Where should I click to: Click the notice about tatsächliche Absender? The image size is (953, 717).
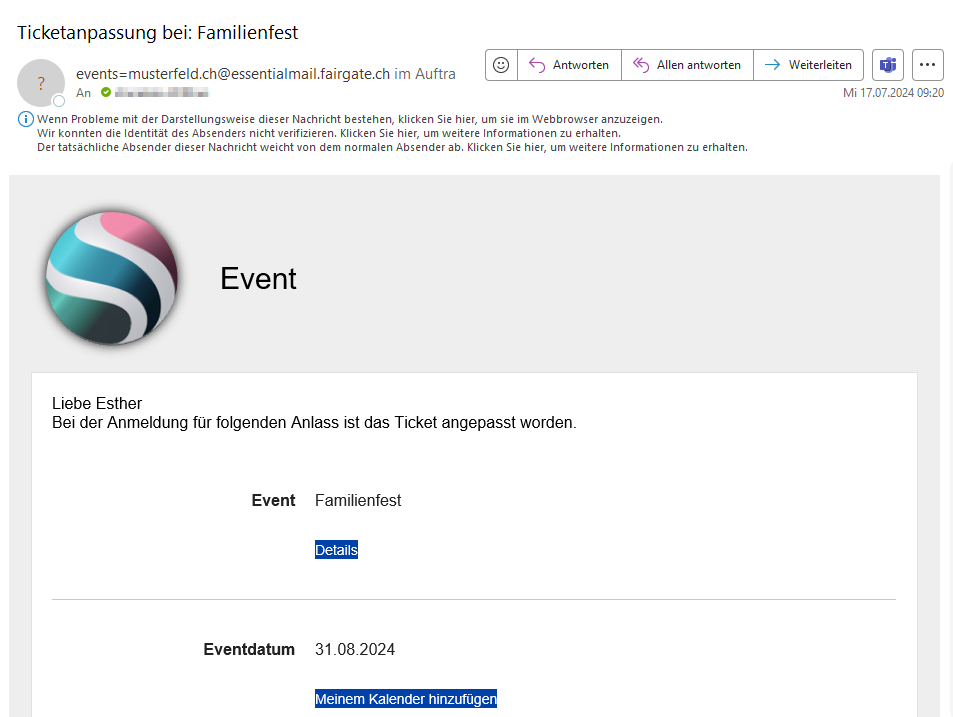pos(392,147)
